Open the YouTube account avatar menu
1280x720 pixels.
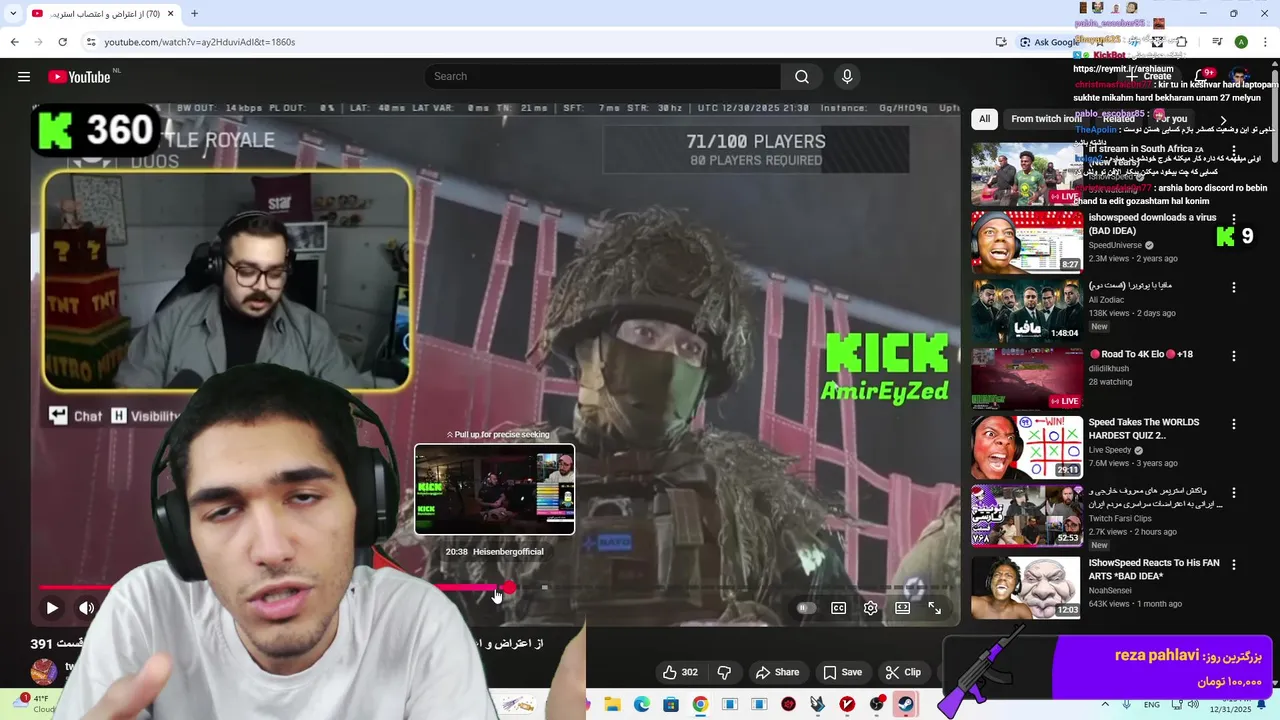coord(1240,77)
